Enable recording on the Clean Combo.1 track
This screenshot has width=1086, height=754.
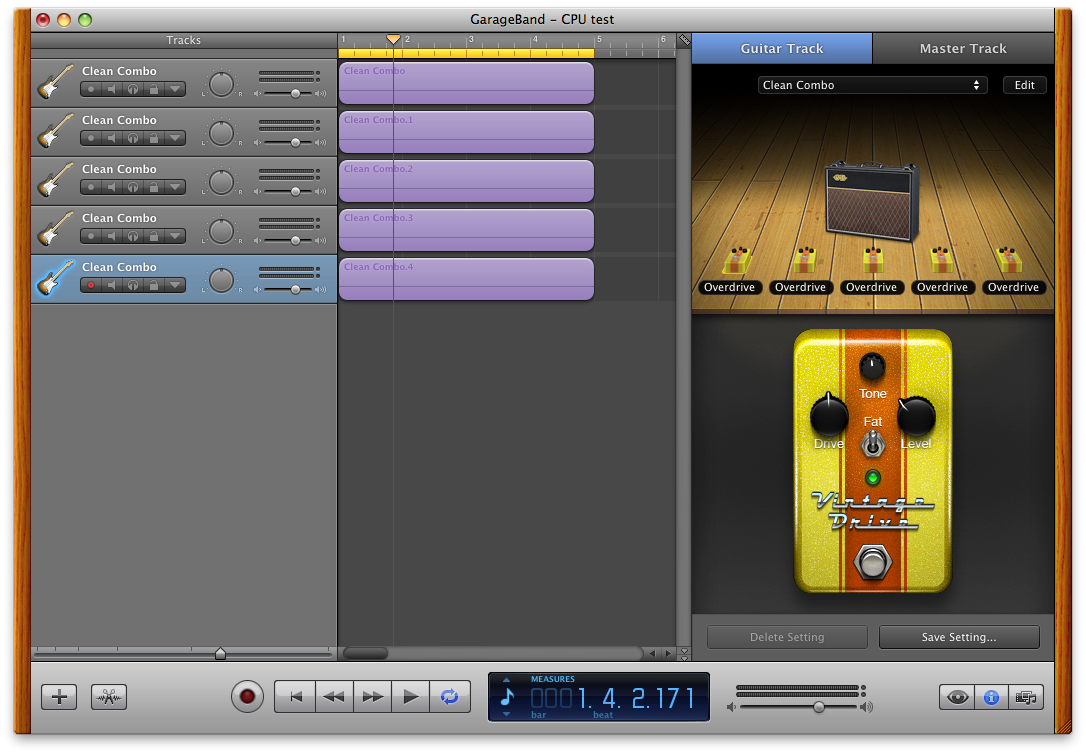coord(91,138)
